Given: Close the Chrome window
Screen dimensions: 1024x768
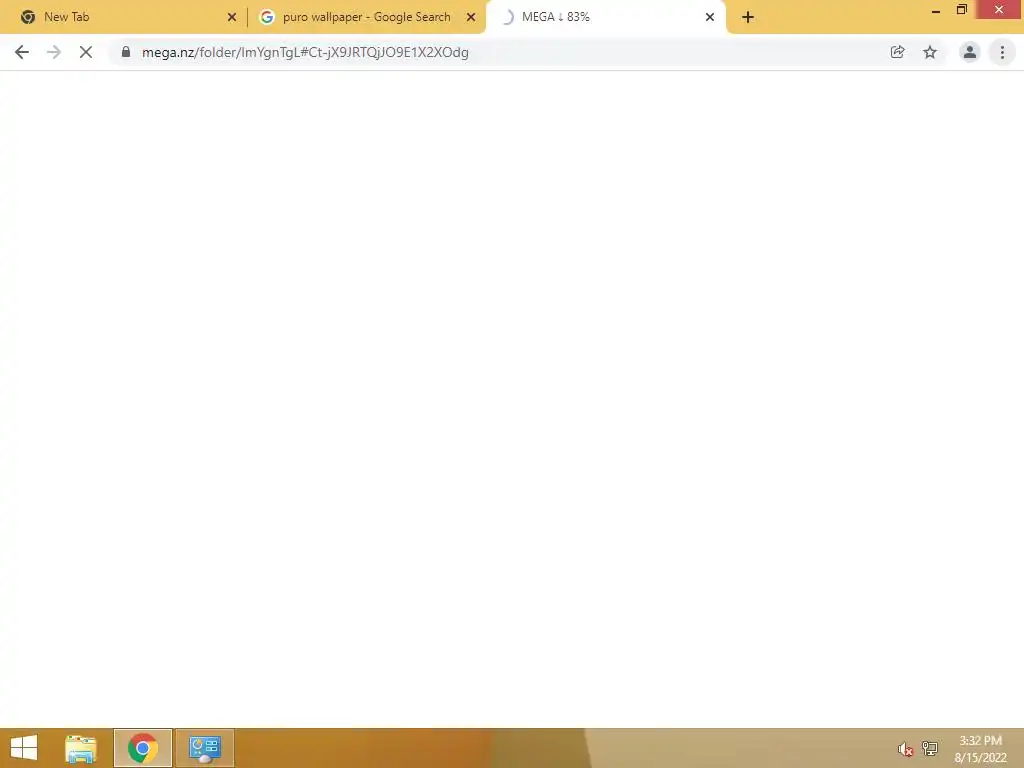Looking at the screenshot, I should tap(999, 10).
